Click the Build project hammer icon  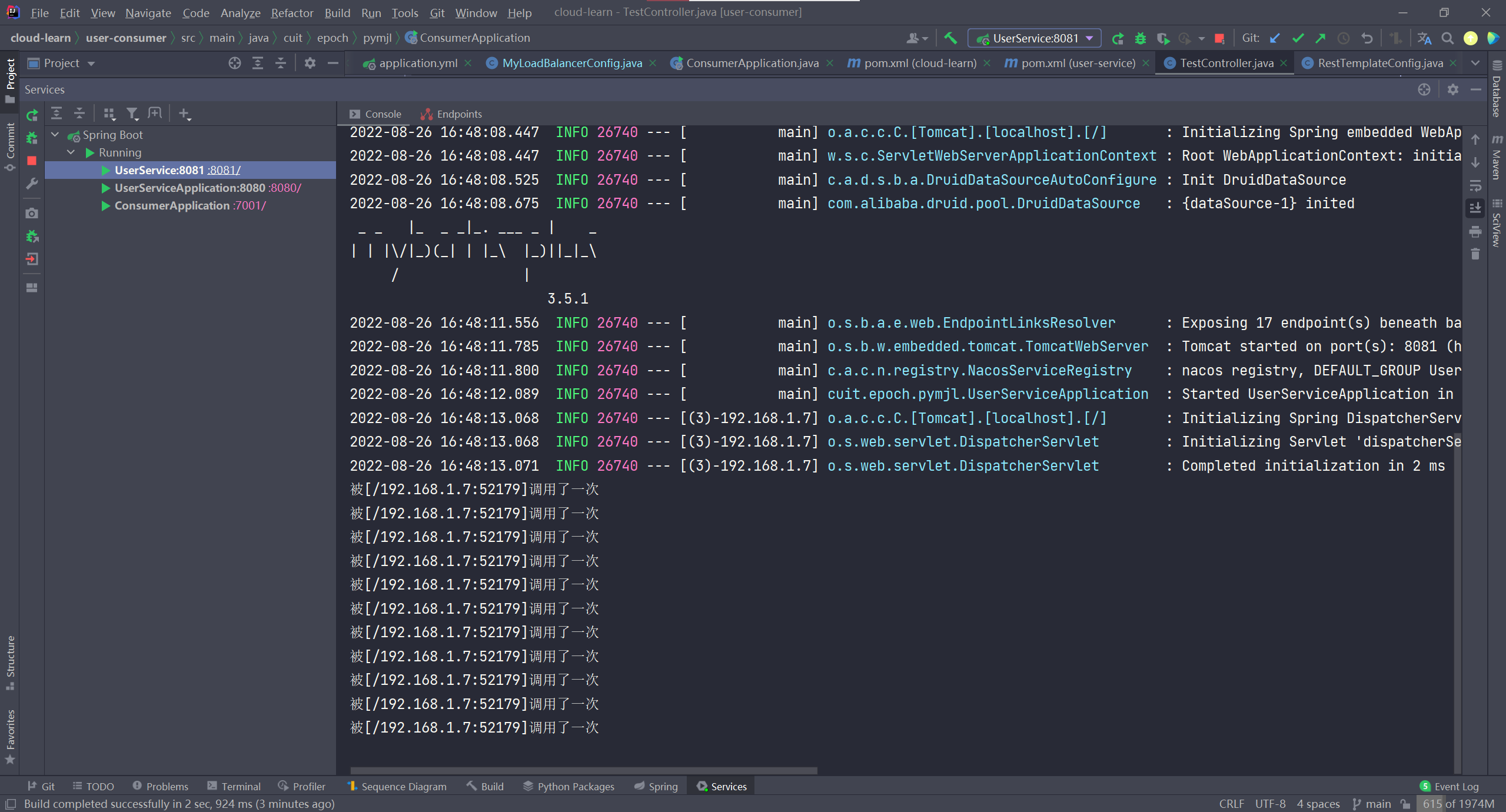coord(950,38)
